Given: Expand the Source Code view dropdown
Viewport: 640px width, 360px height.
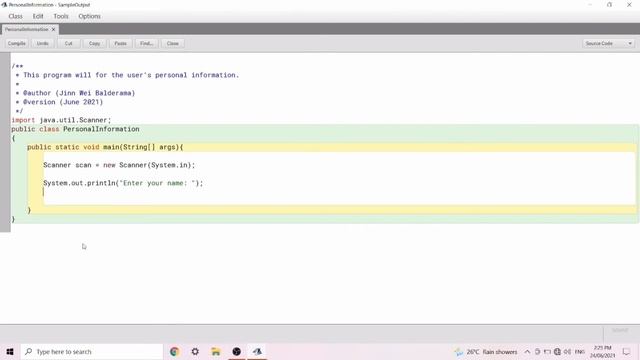Looking at the screenshot, I should 608,43.
